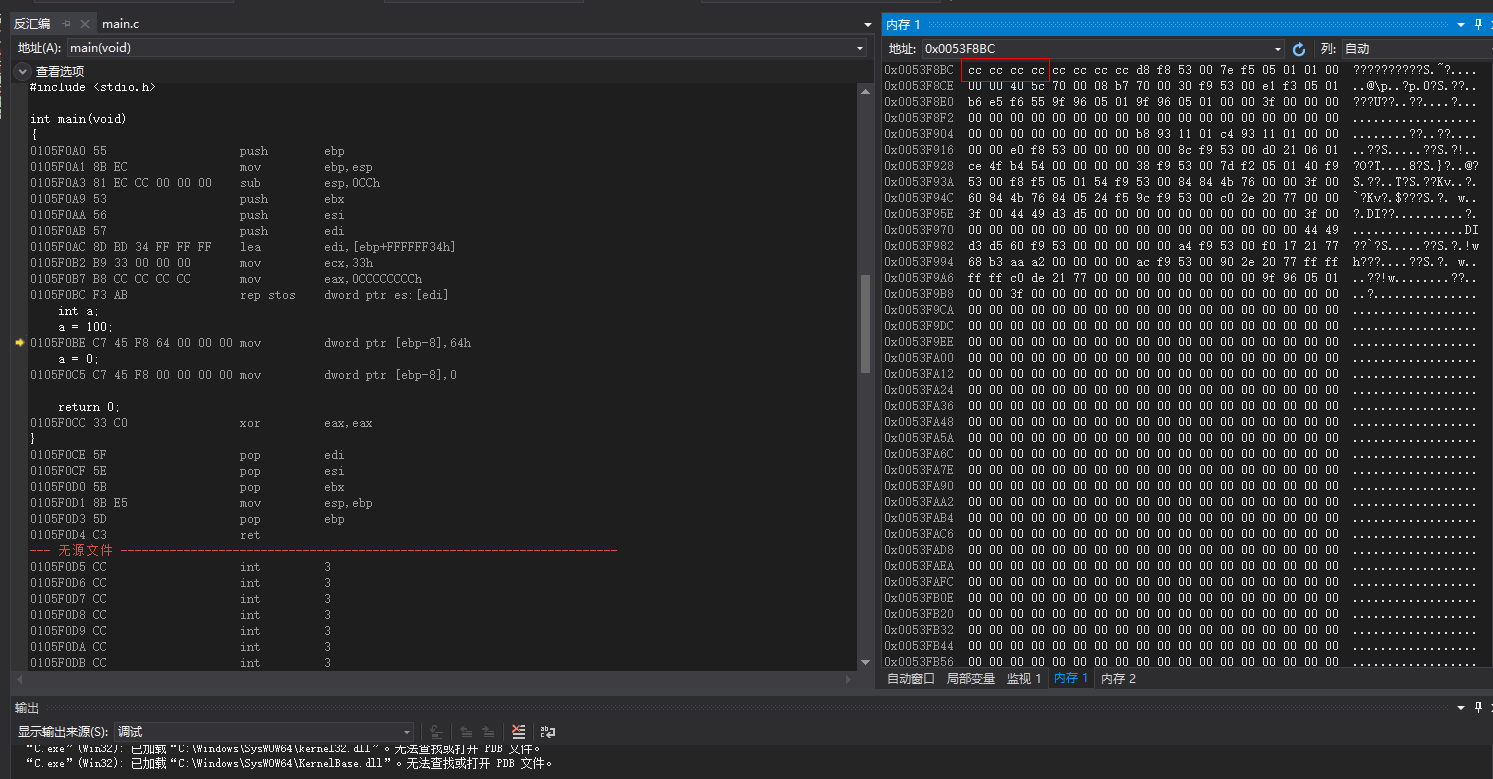The width and height of the screenshot is (1493, 779).
Task: Click the find message in code icon in output toolbar
Action: [436, 732]
